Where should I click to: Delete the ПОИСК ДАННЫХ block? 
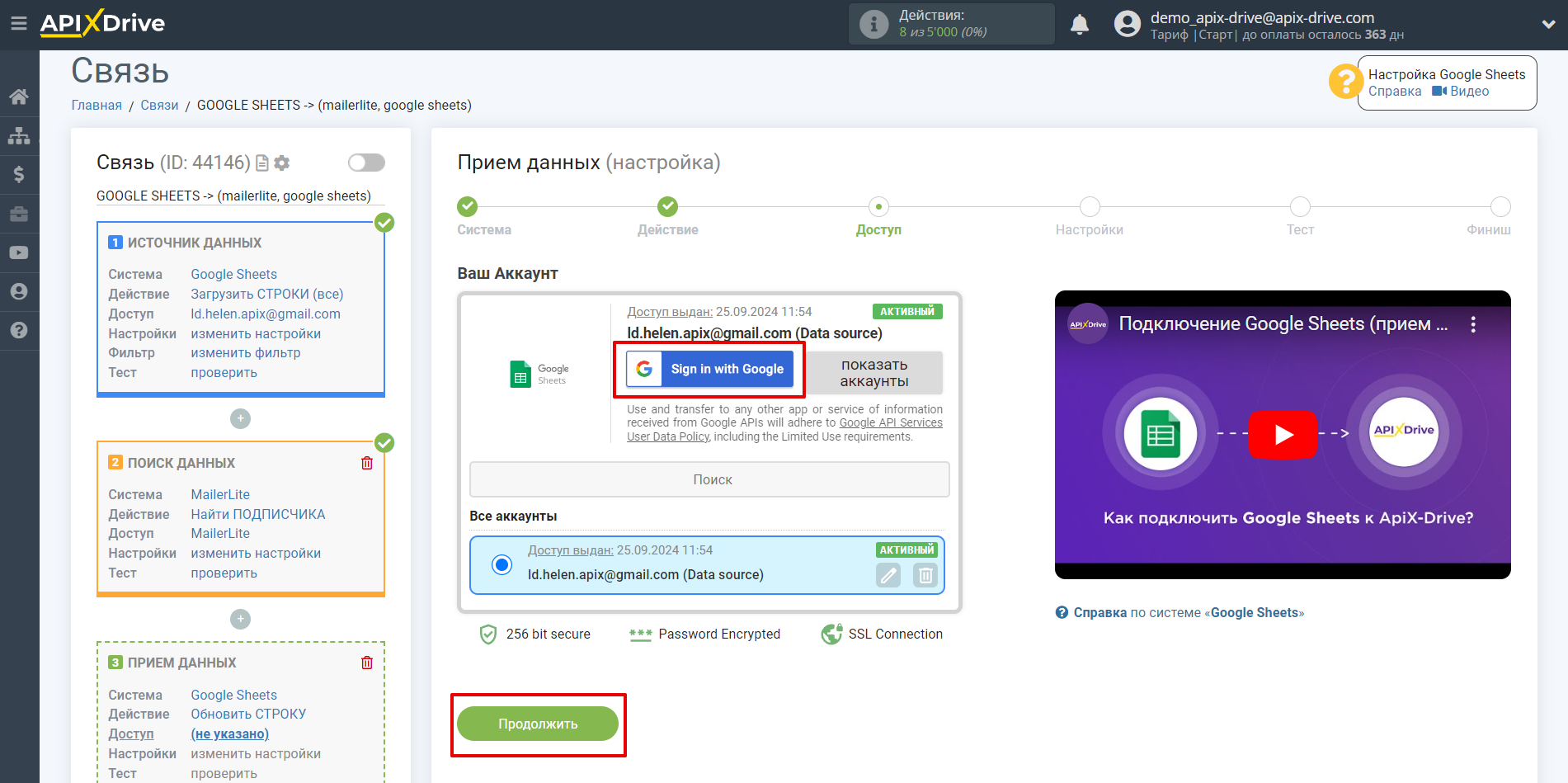pos(367,463)
